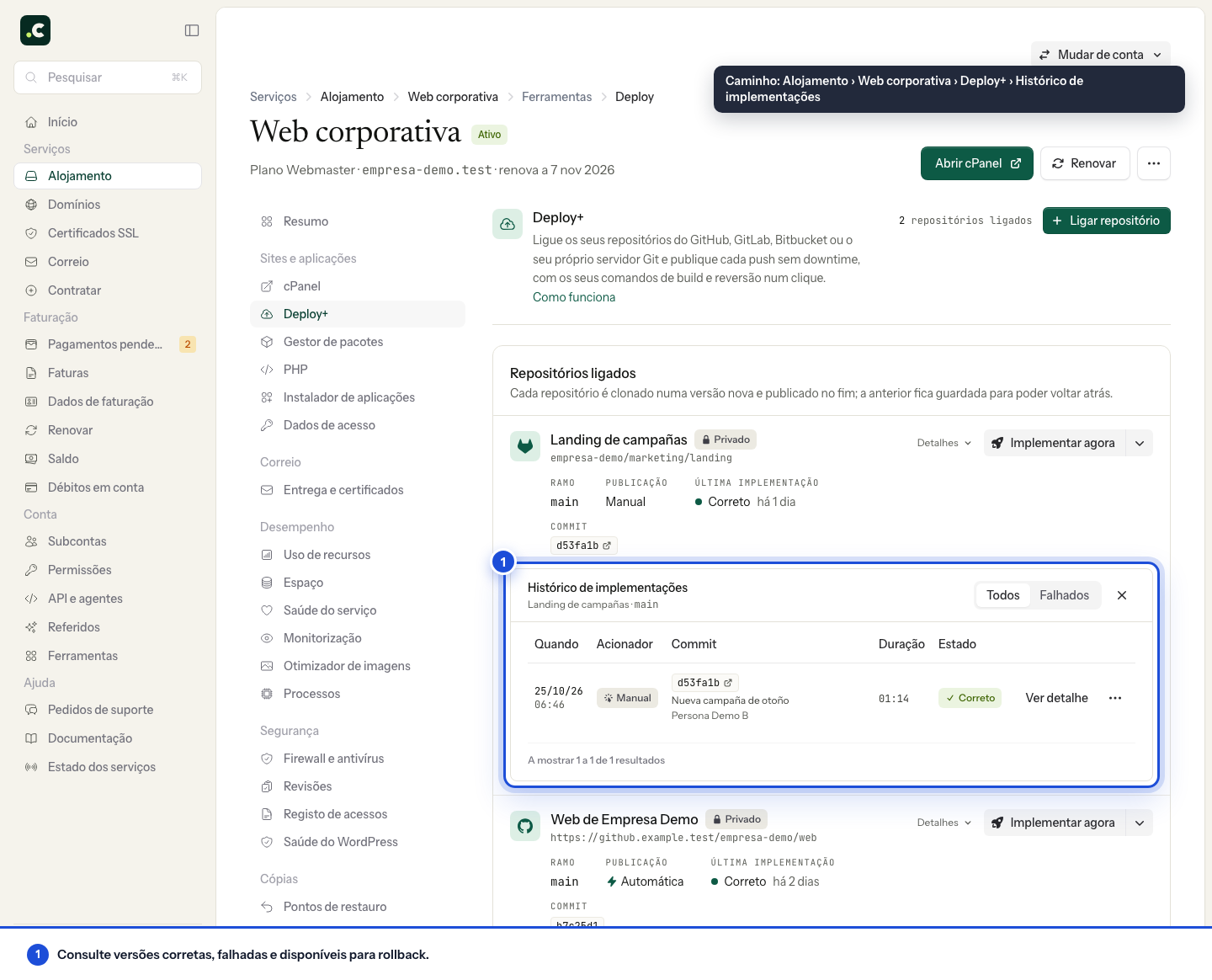
Task: Click the Ferramentas breadcrumb
Action: [556, 97]
